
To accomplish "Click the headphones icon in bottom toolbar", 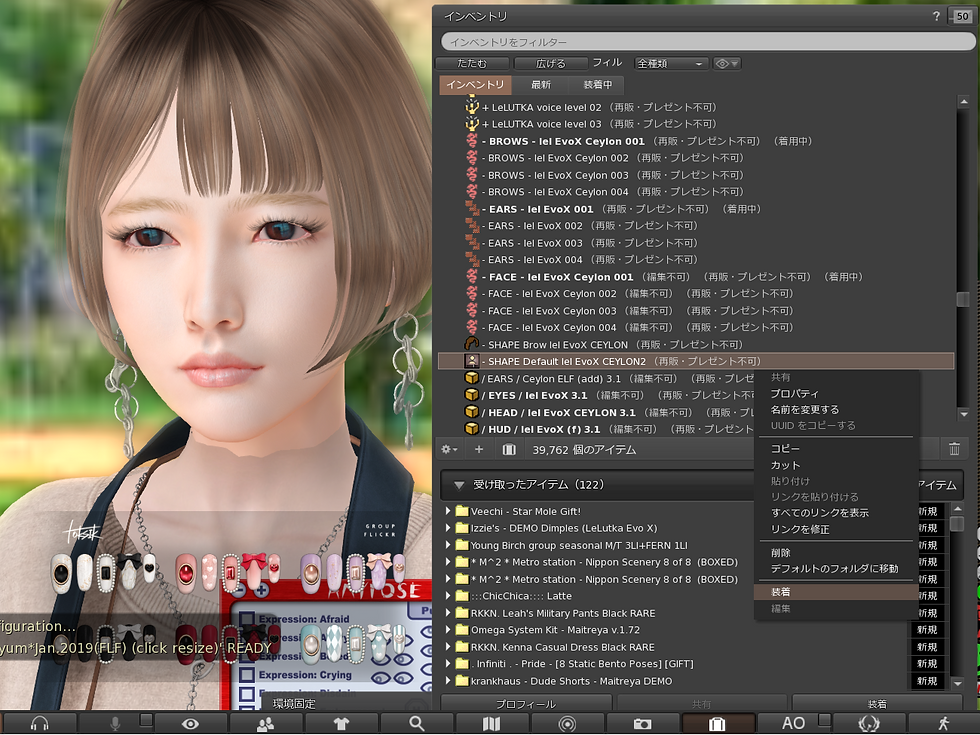I will coord(39,724).
